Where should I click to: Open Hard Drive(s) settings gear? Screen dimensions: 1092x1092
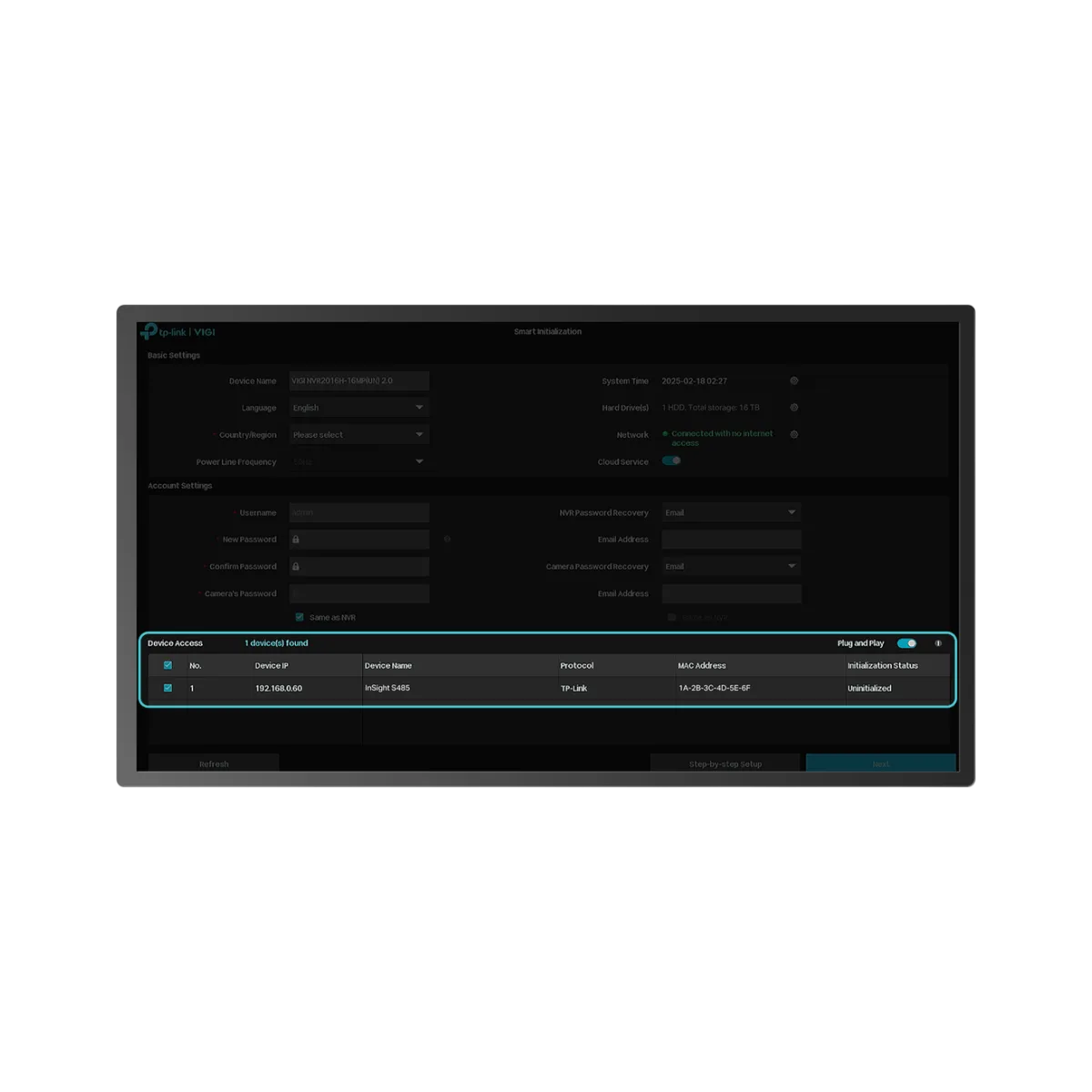(x=794, y=408)
